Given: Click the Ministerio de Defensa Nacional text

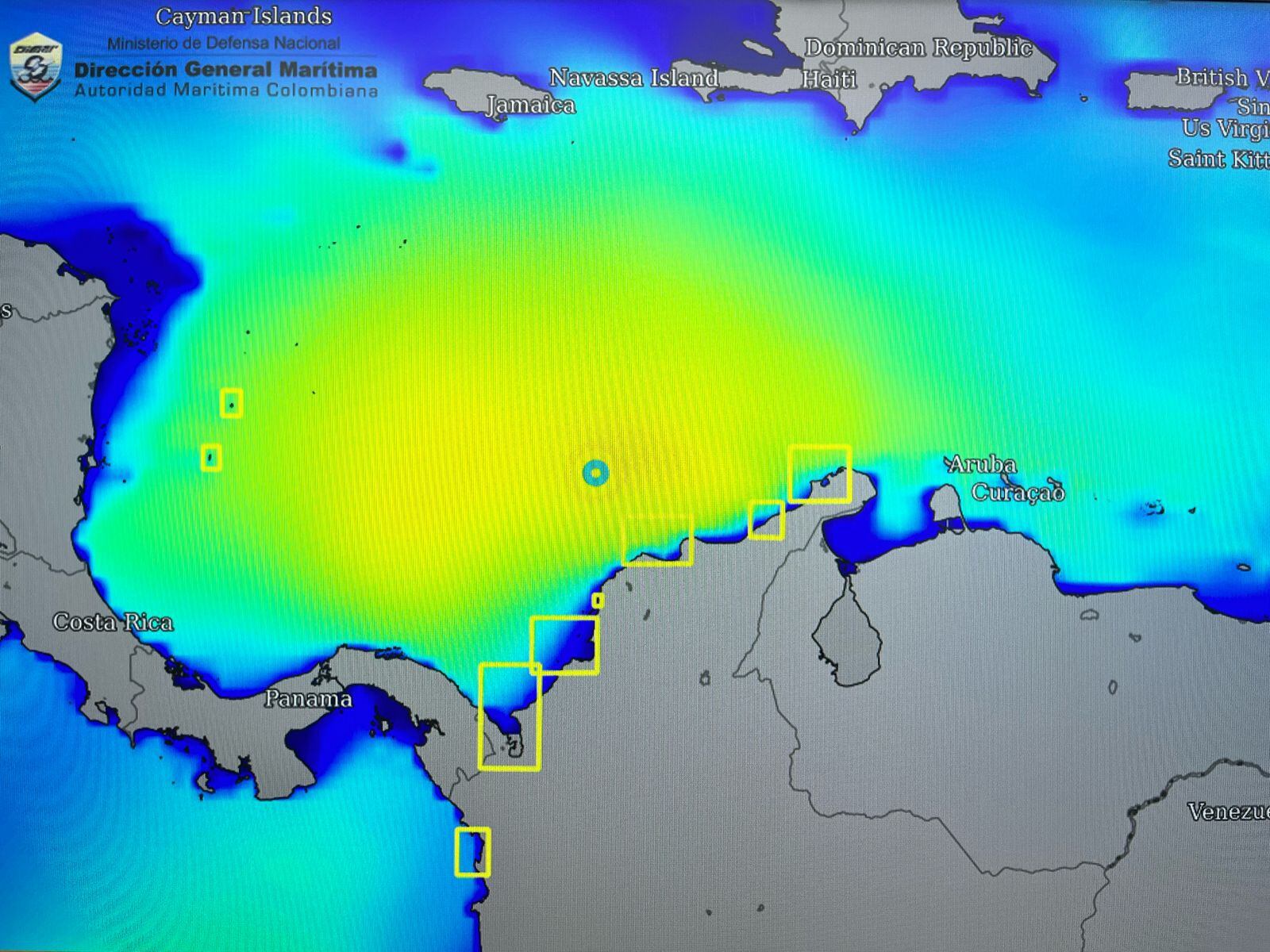Looking at the screenshot, I should pos(224,43).
